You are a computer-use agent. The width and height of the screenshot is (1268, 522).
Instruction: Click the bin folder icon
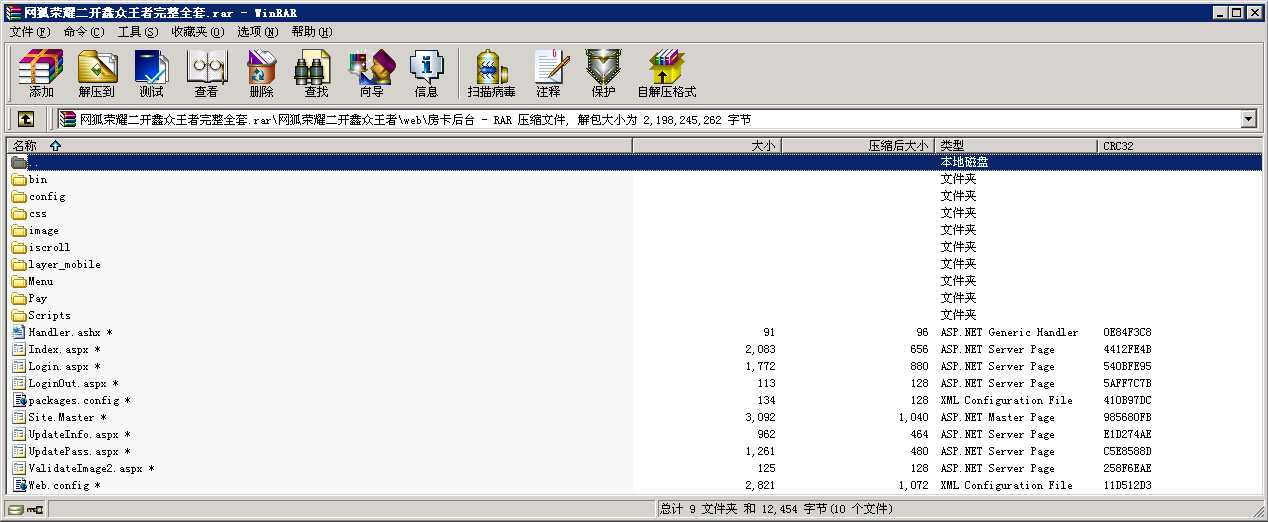[19, 180]
